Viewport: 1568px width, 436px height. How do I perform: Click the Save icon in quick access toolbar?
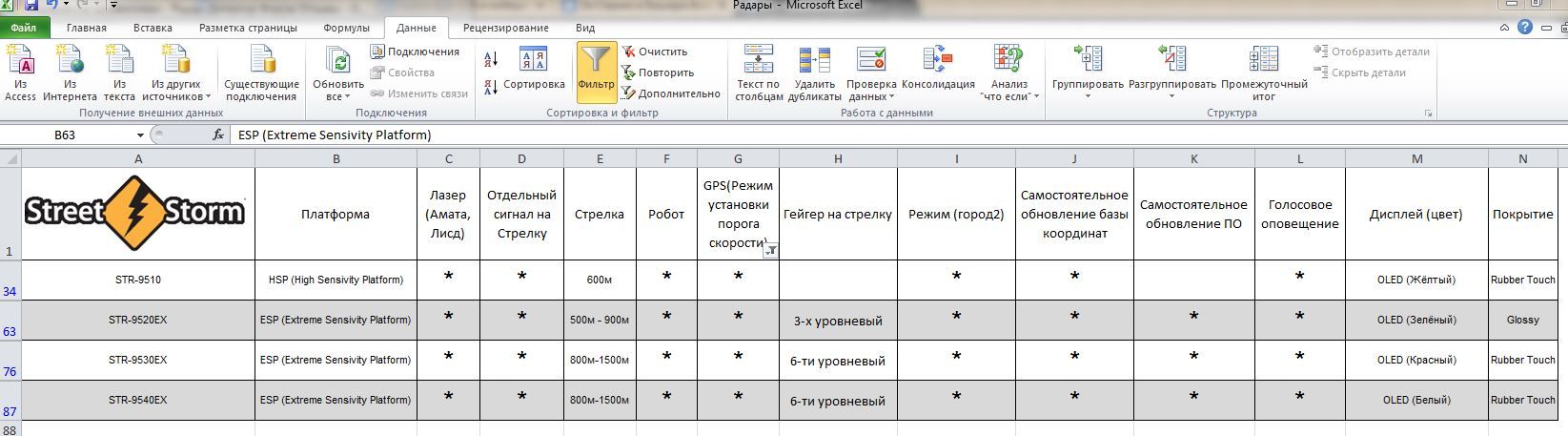coord(31,6)
